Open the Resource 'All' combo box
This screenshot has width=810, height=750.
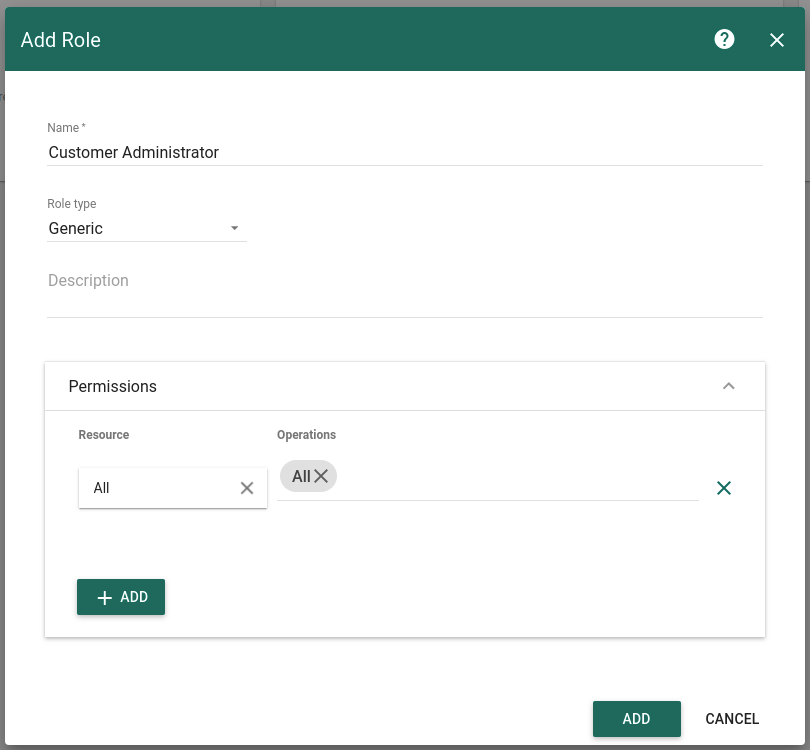coord(160,488)
